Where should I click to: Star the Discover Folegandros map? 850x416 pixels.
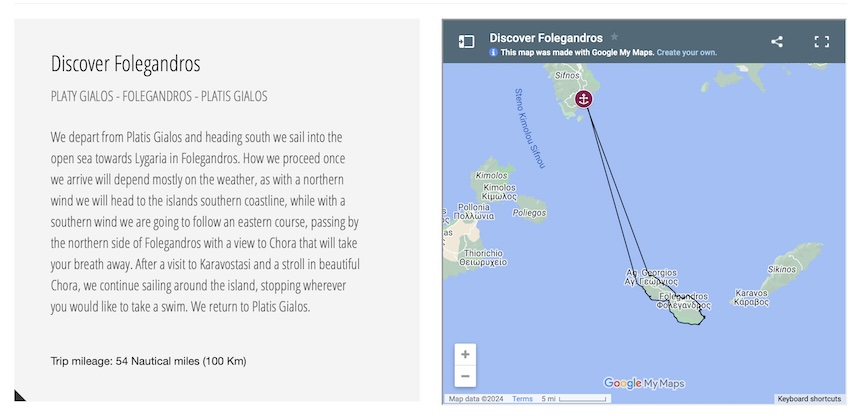coord(614,37)
